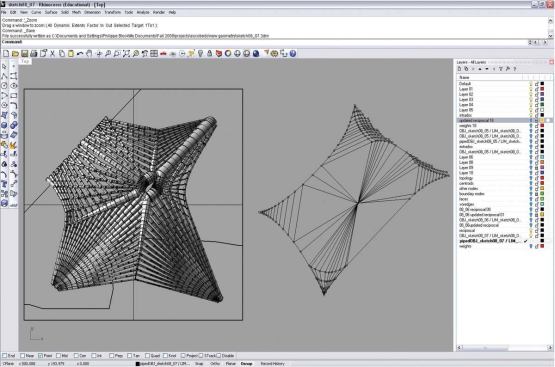
Task: Click the Copy icon in toolbar
Action: click(x=62, y=54)
